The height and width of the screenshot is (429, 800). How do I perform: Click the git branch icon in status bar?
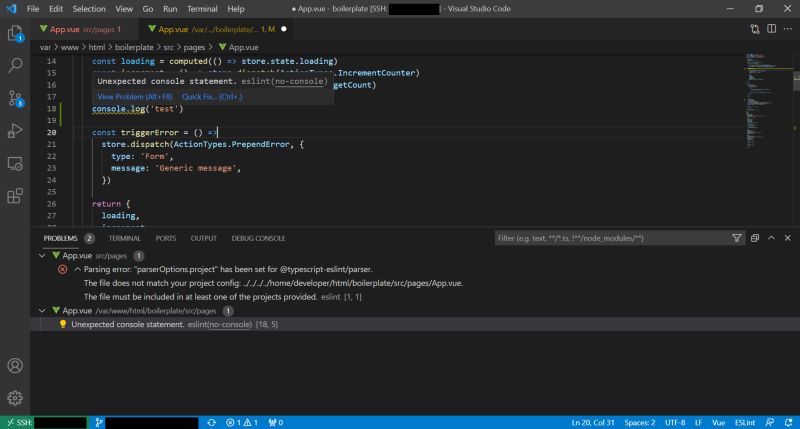tap(99, 422)
